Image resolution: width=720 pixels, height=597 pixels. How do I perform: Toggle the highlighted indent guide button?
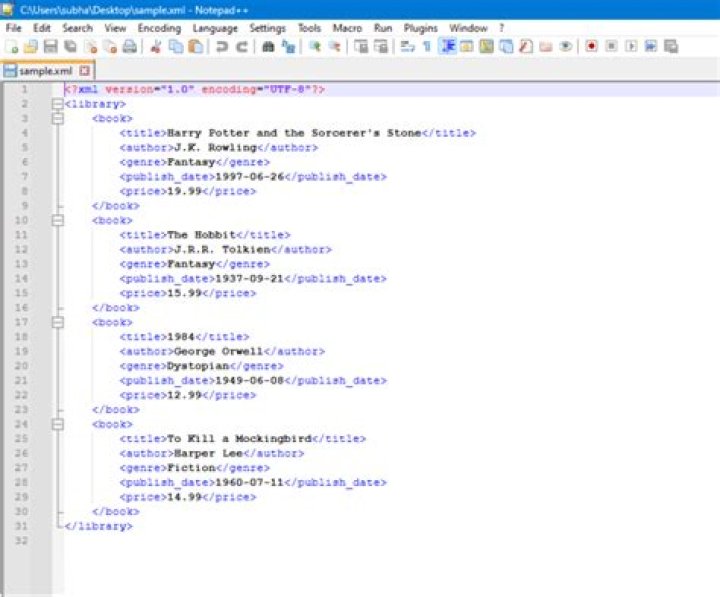(448, 46)
